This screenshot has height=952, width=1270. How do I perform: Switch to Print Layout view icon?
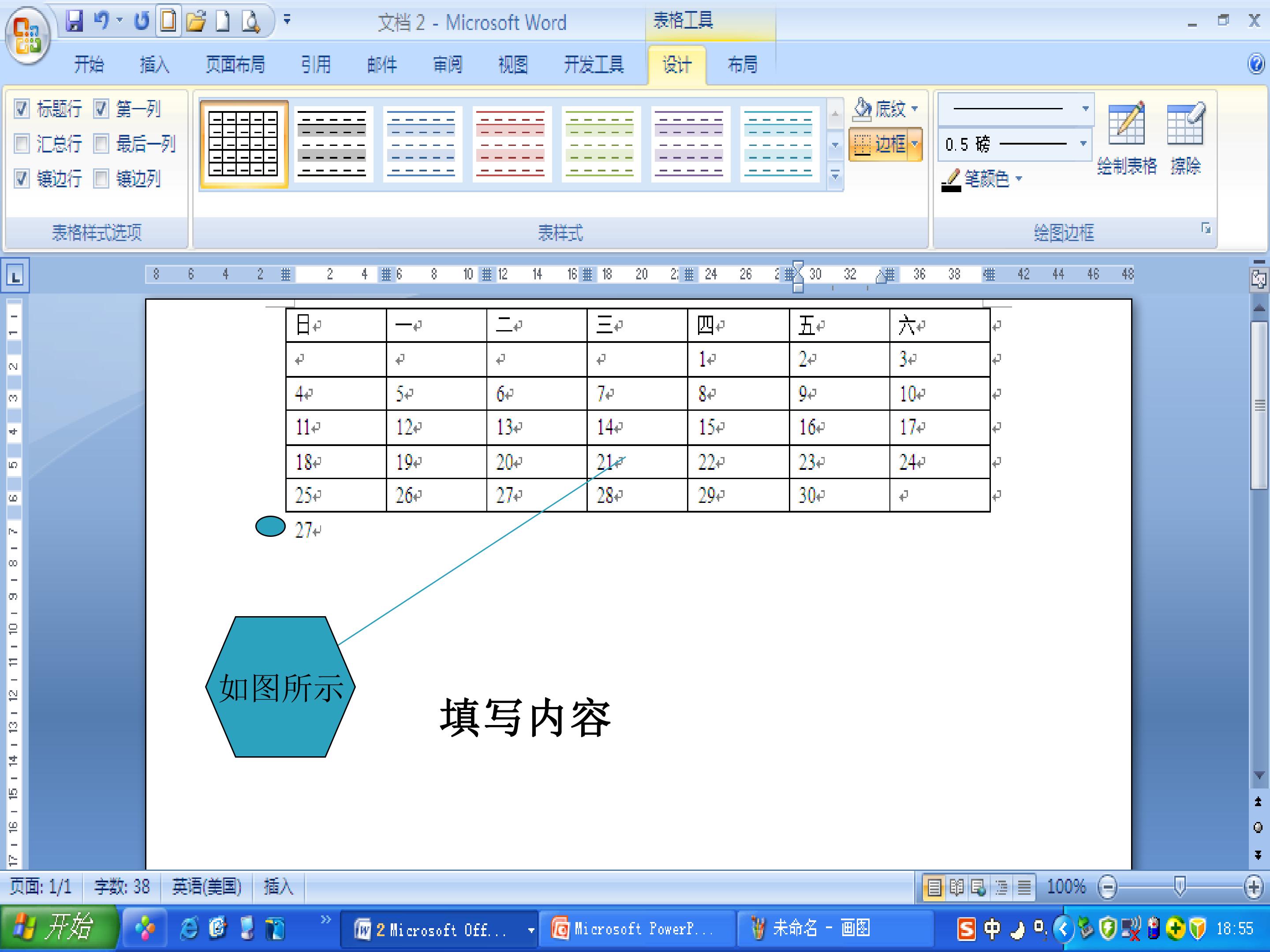[x=934, y=888]
